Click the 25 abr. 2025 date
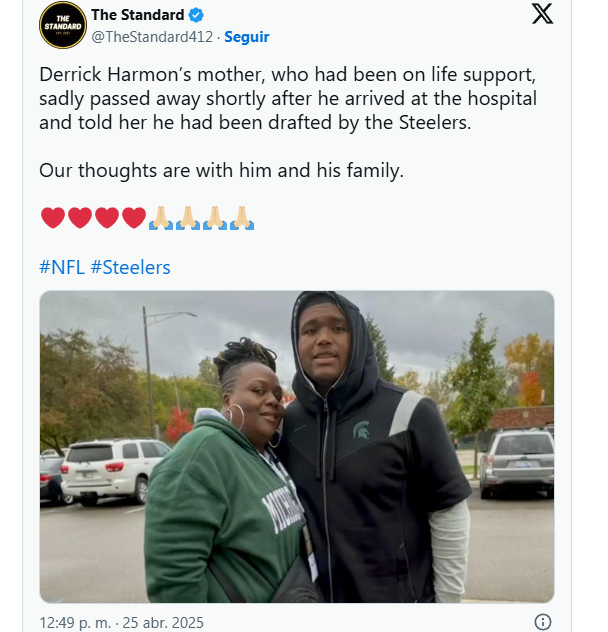The image size is (608, 632). click(x=163, y=622)
